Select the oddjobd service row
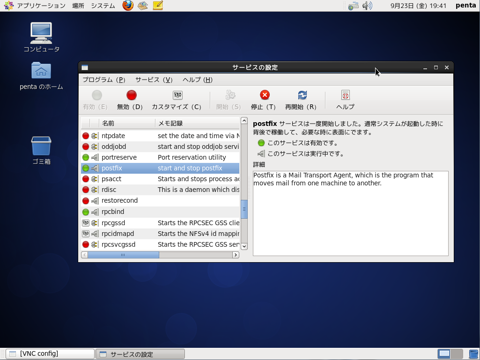This screenshot has width=480, height=360. click(x=160, y=147)
